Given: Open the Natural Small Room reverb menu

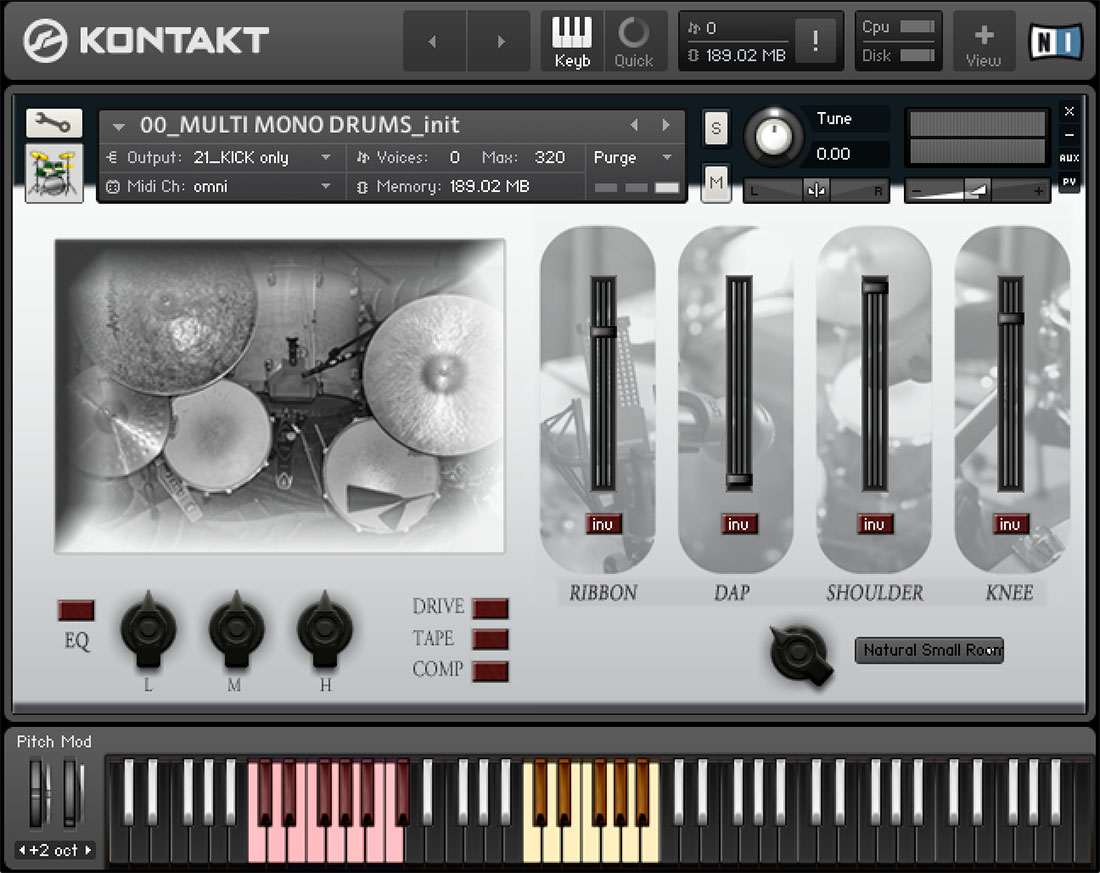Looking at the screenshot, I should 930,650.
